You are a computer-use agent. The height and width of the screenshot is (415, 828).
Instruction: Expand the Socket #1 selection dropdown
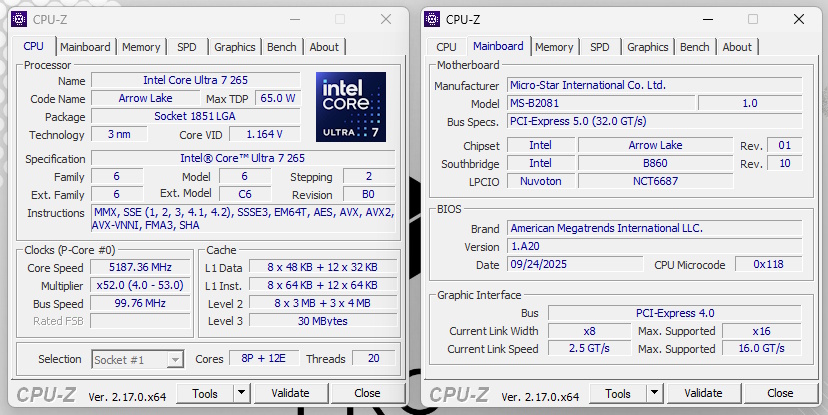point(175,360)
